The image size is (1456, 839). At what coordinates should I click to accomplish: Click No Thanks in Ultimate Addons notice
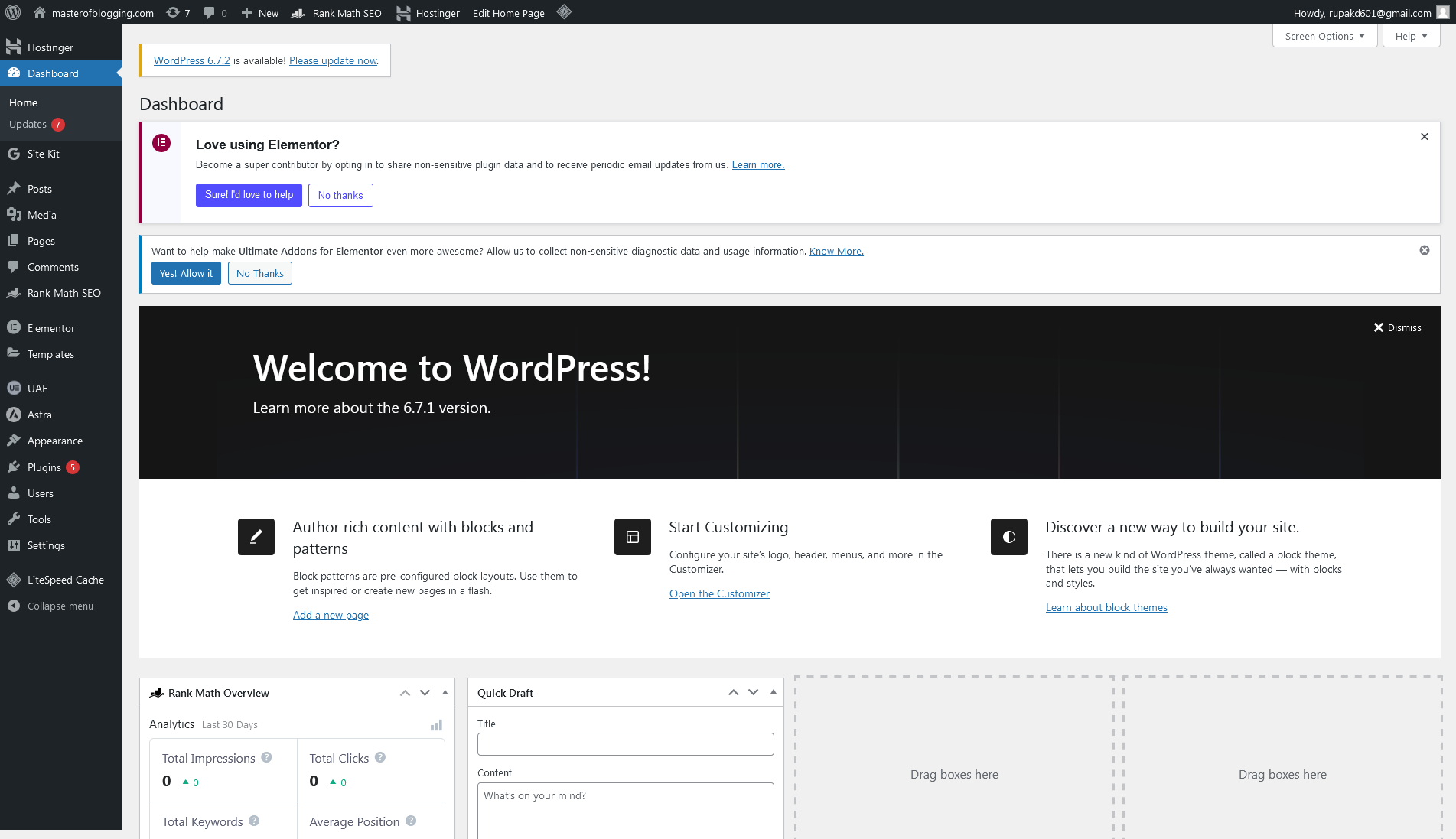pos(260,273)
